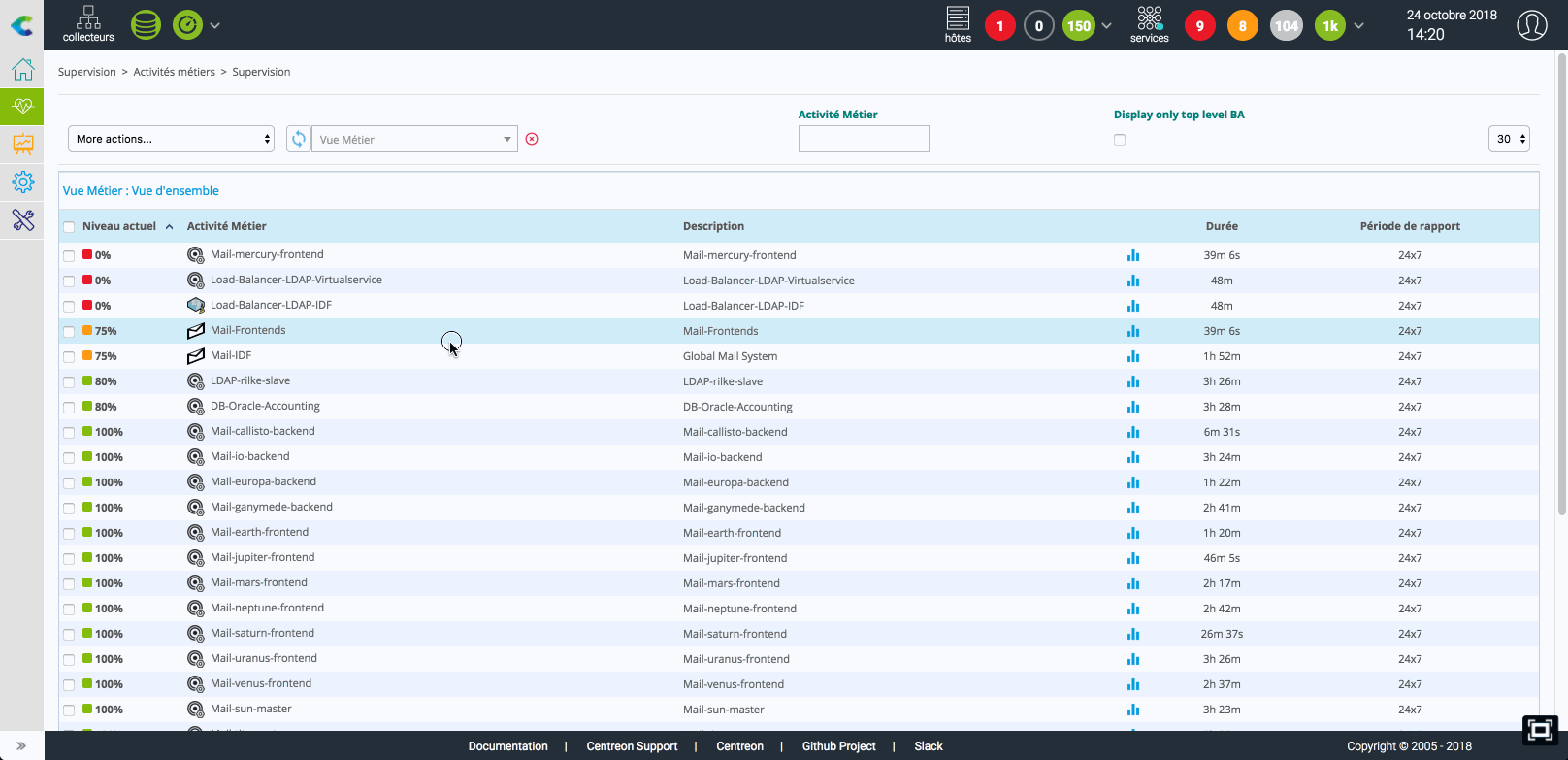Open the Vue Métier combo box

(x=414, y=139)
